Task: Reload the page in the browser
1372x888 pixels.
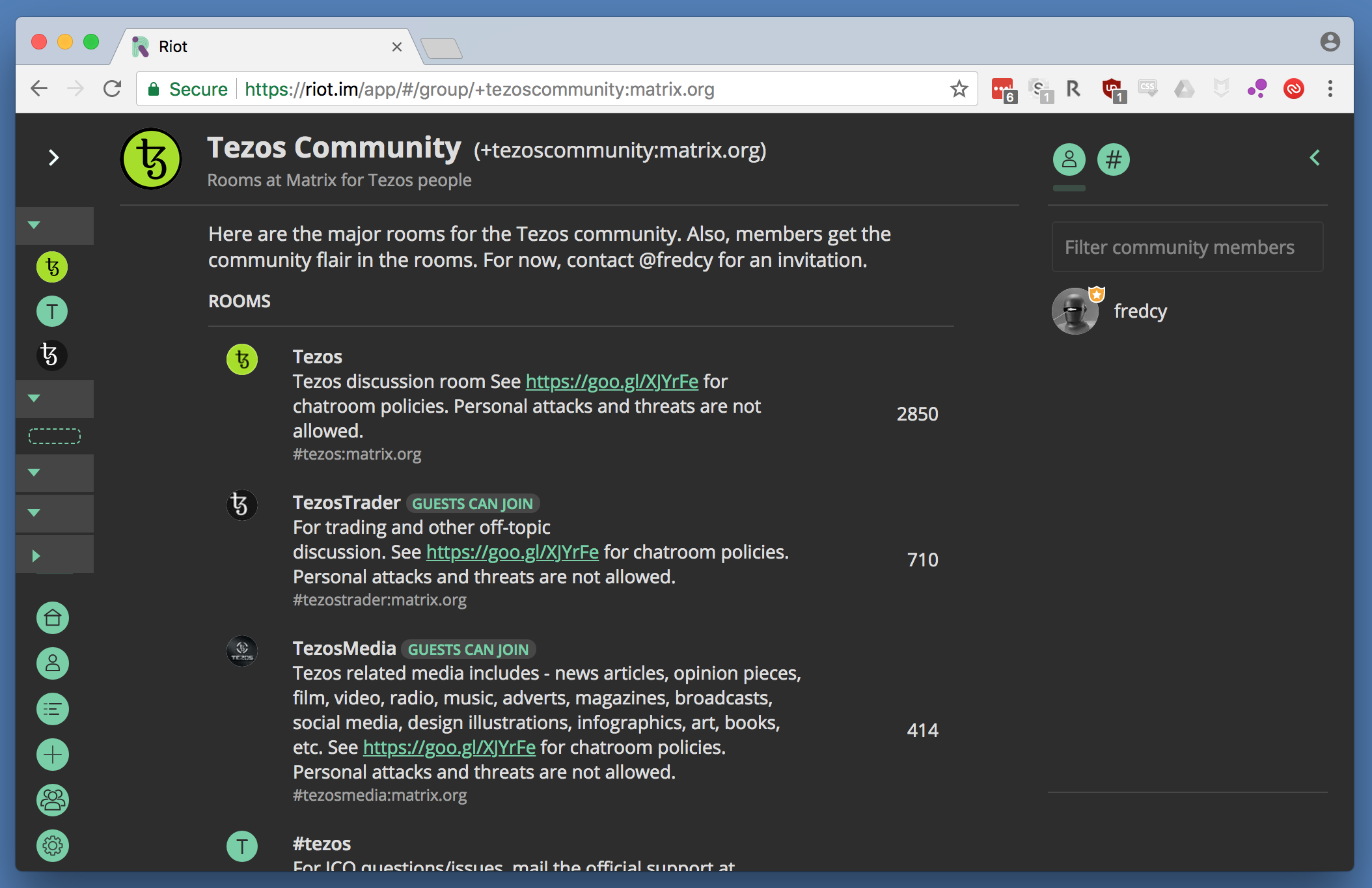Action: [113, 89]
